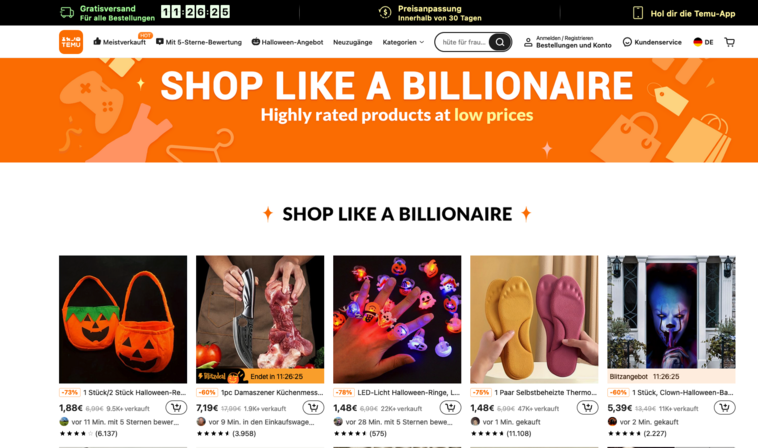Click the Preisanpassung info banner
Viewport: 758px width, 448px height.
[x=430, y=13]
